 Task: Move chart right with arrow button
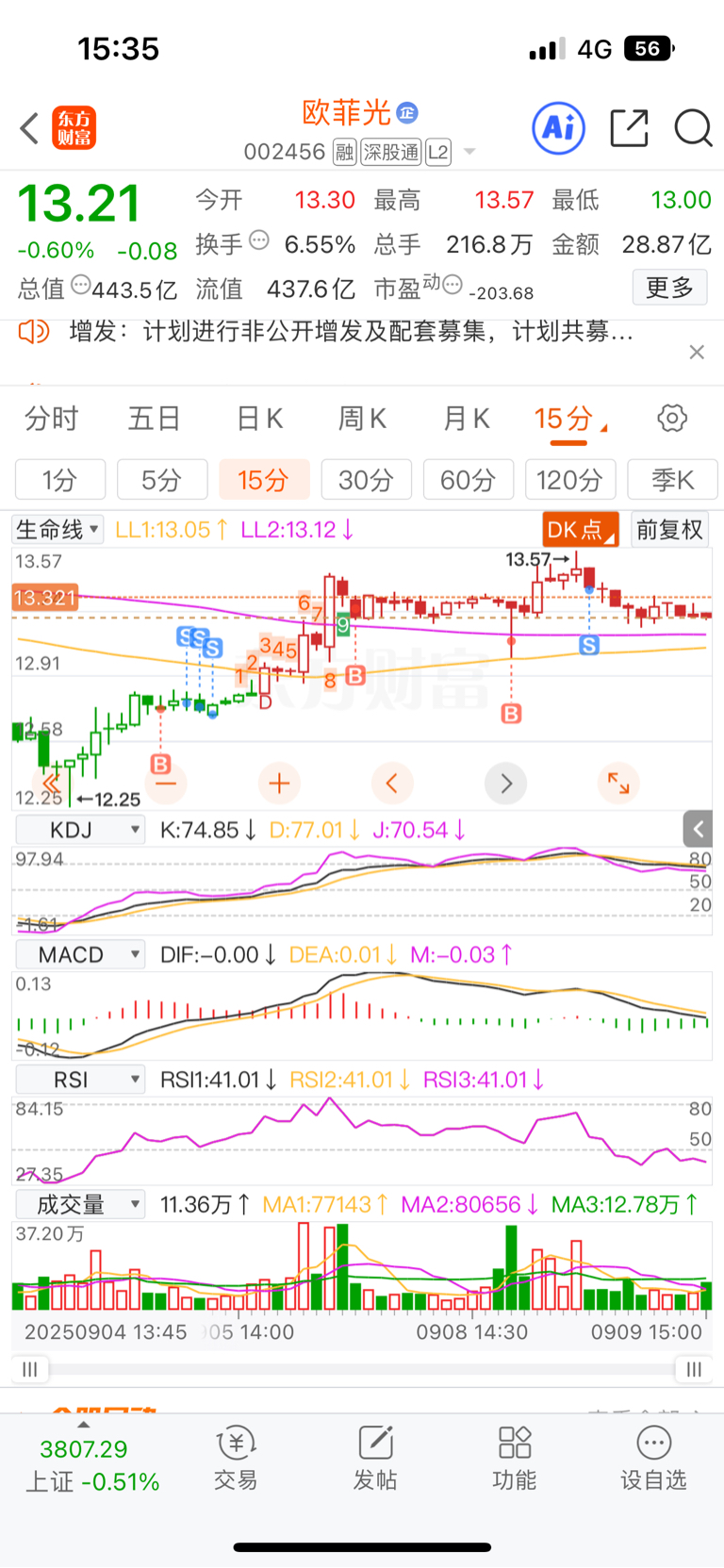pyautogui.click(x=506, y=784)
